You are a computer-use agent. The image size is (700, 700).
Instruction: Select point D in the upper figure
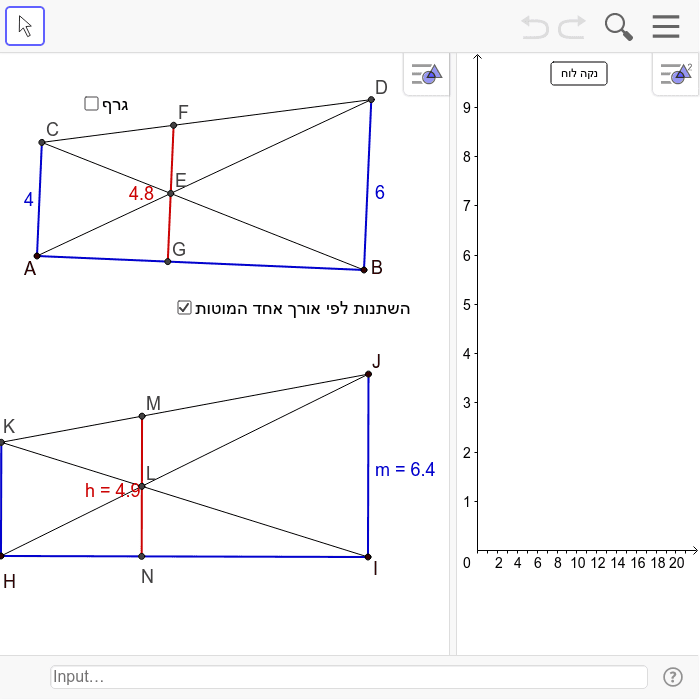coord(371,100)
